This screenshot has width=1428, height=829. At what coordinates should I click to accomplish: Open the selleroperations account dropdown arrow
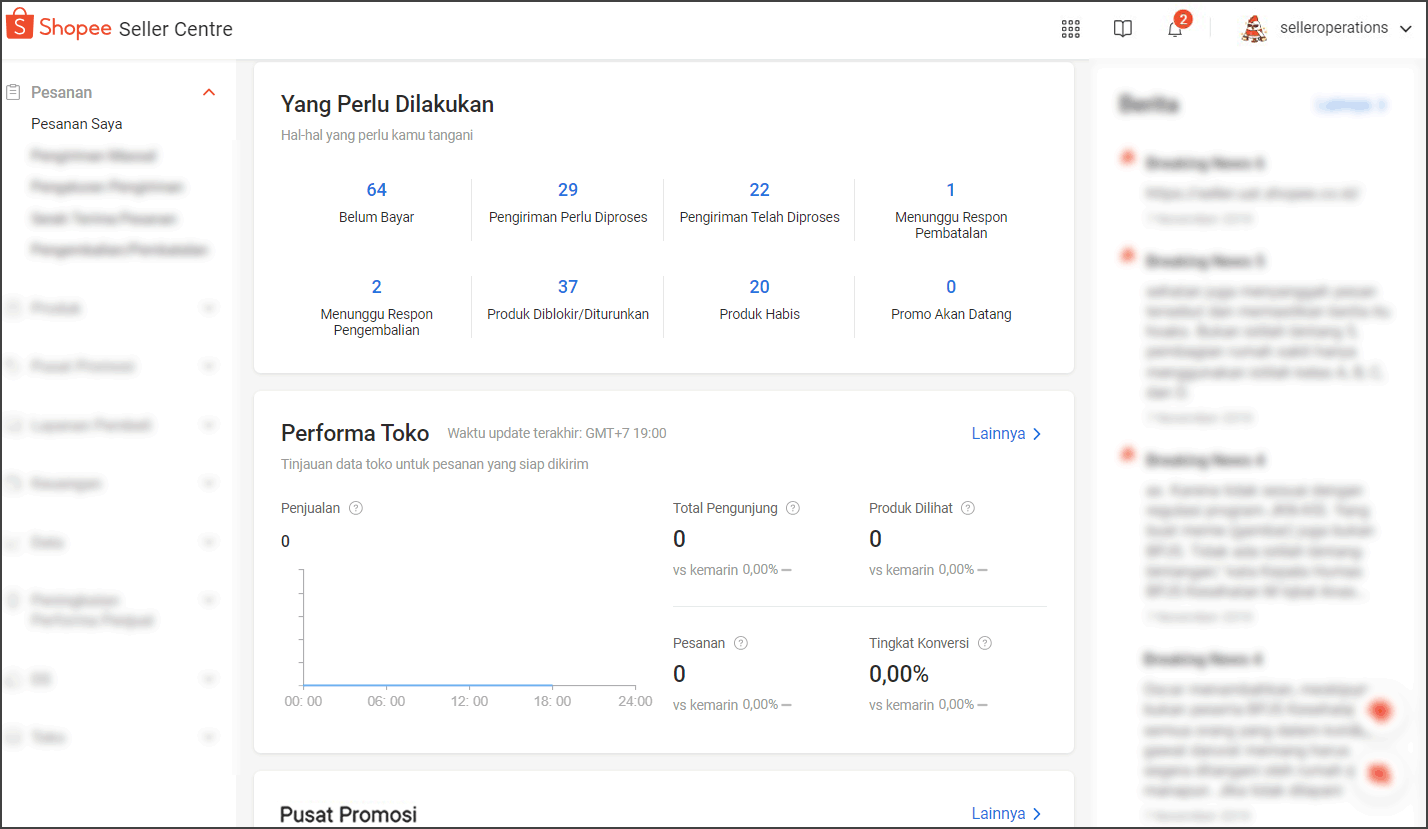click(x=1406, y=29)
